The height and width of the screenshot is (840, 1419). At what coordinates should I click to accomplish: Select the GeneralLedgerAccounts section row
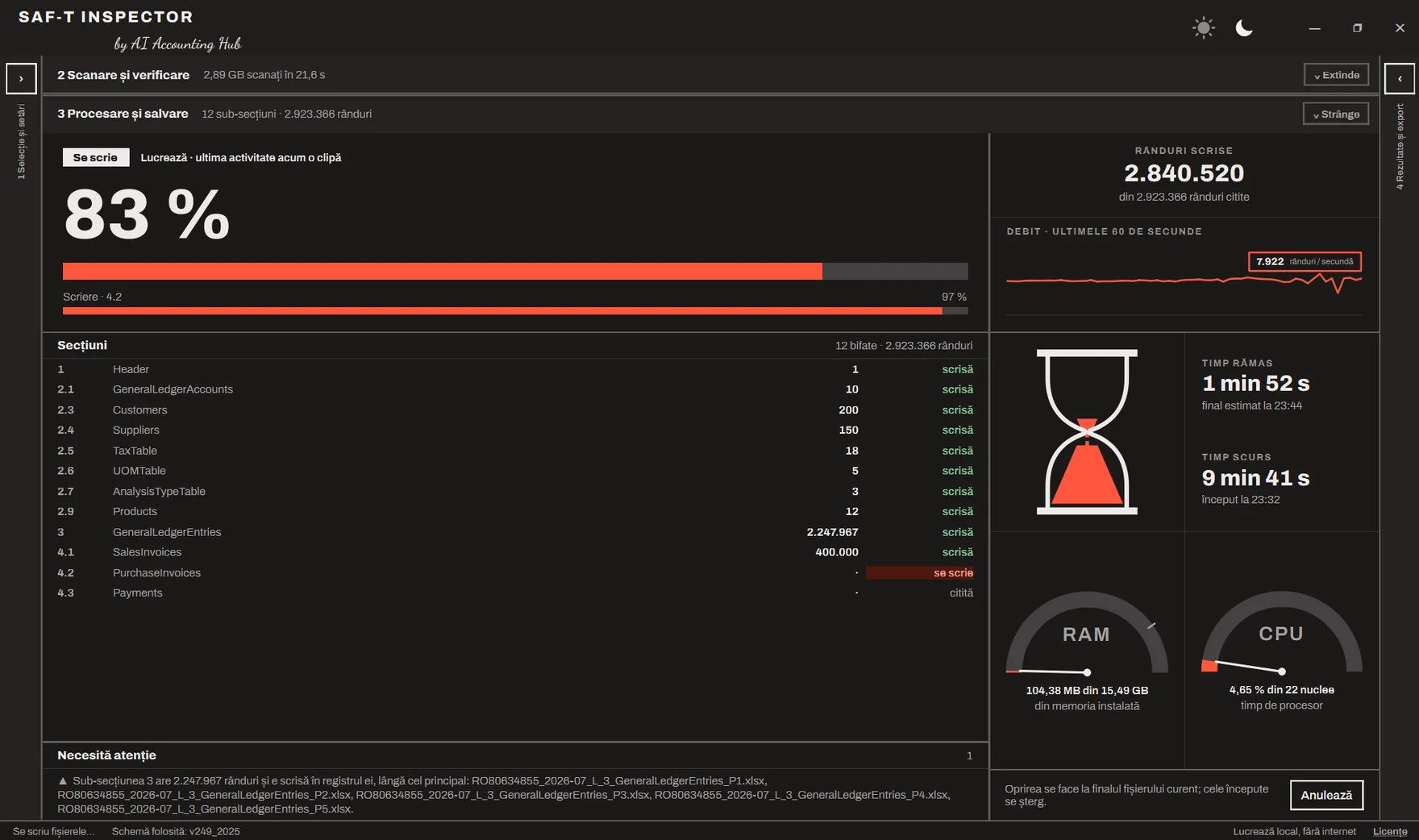point(515,389)
